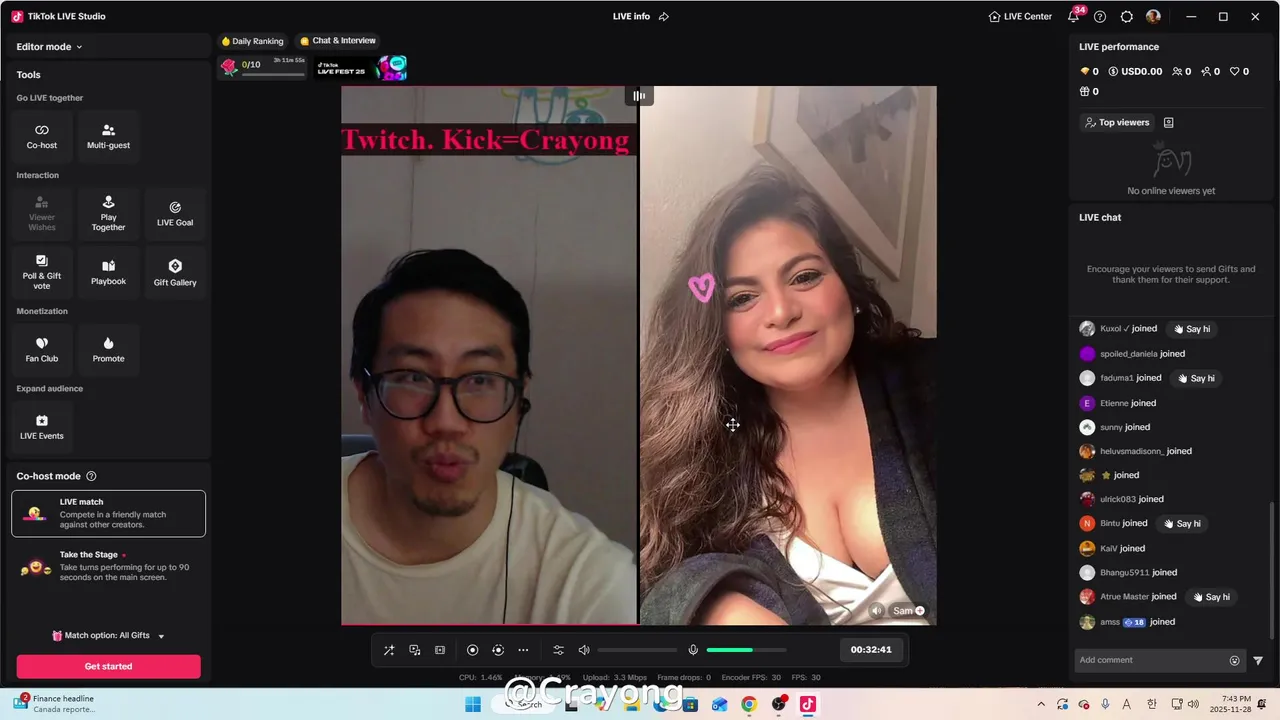Image resolution: width=1280 pixels, height=720 pixels.
Task: Open the Co-host tool
Action: [x=42, y=137]
